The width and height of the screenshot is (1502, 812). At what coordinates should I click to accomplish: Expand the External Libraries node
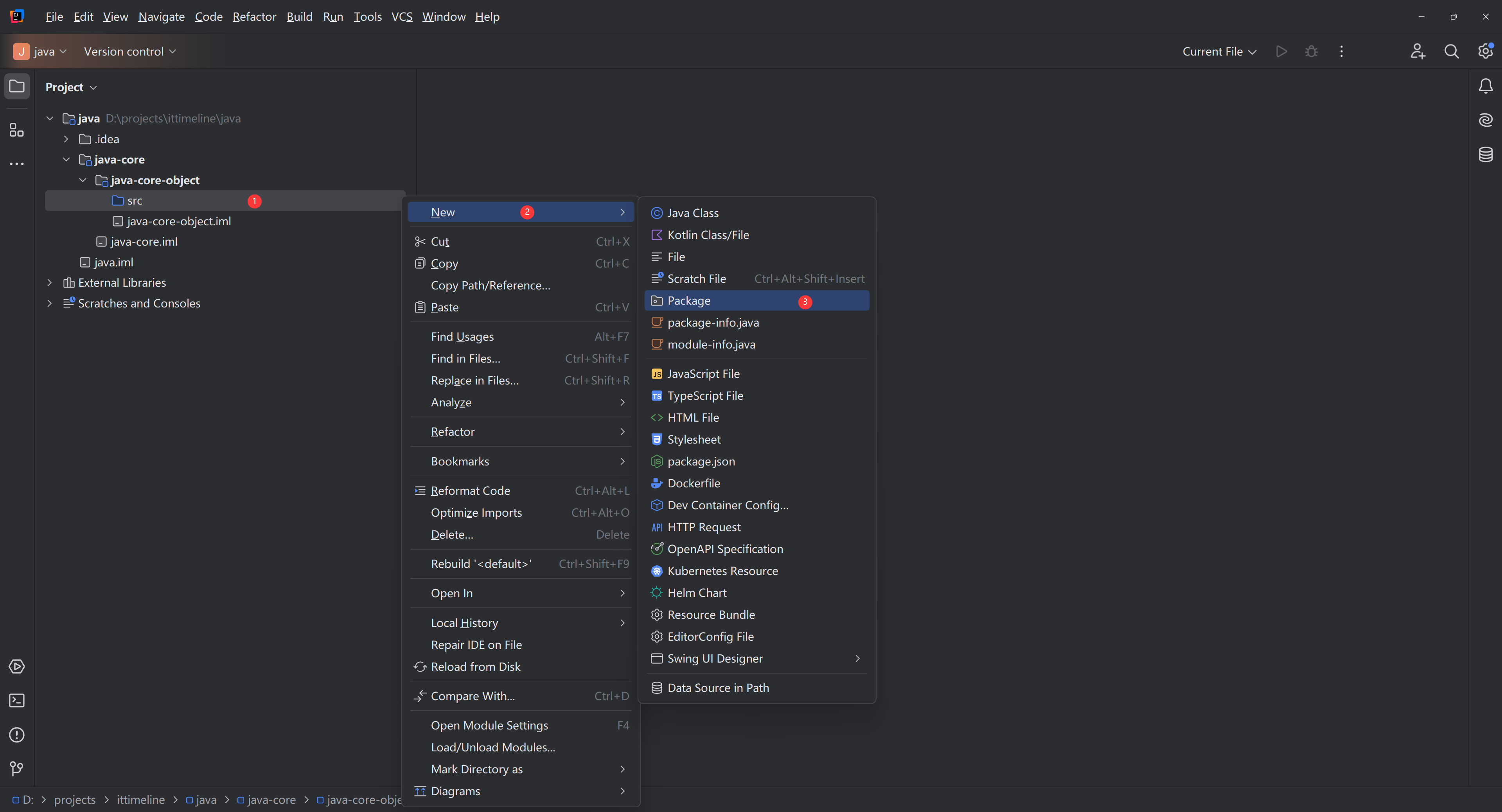coord(50,283)
